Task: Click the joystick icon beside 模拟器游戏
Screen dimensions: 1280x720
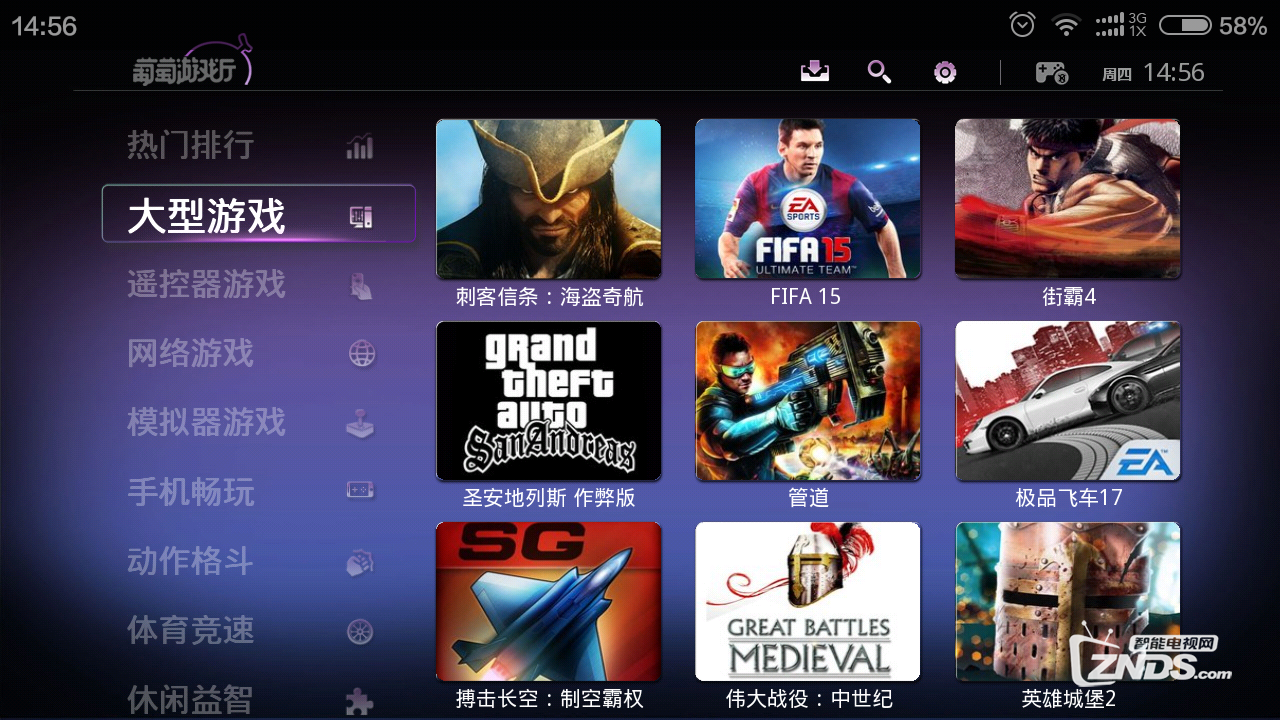Action: [360, 424]
